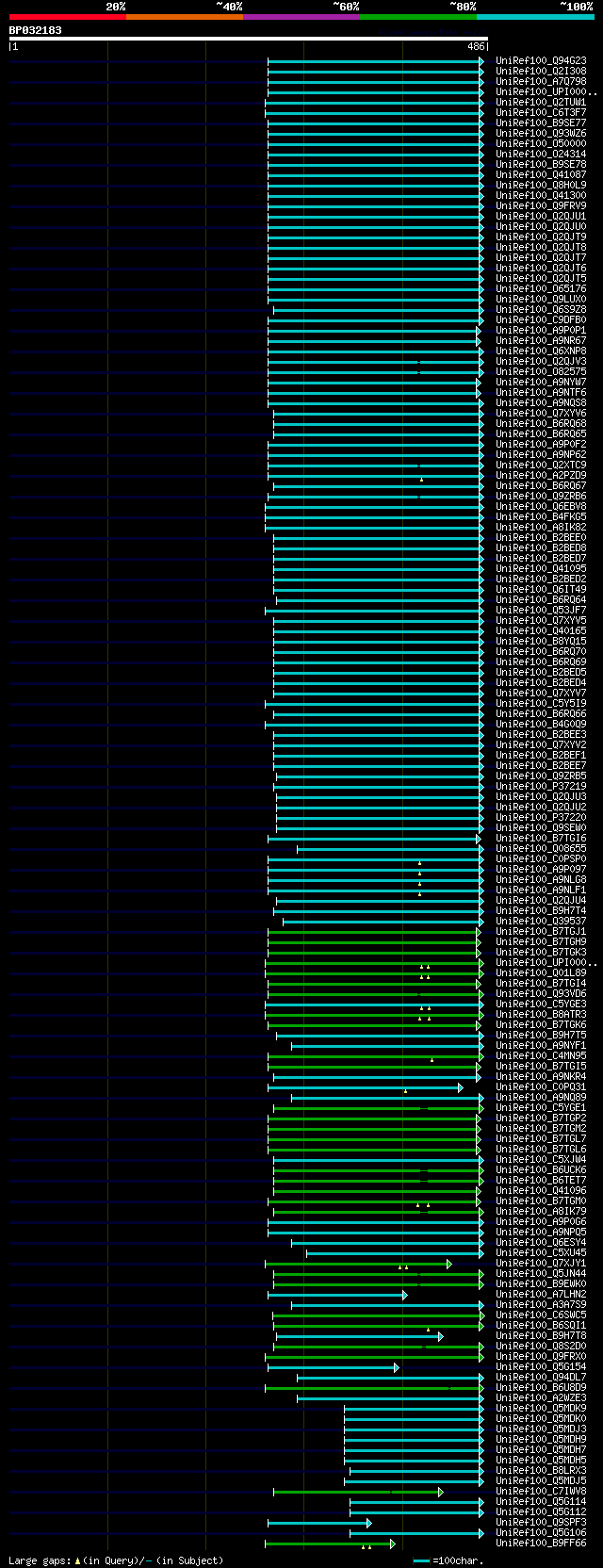The width and height of the screenshot is (603, 1568).
Task: Open hit UniRef100_O82575
Action: (541, 372)
